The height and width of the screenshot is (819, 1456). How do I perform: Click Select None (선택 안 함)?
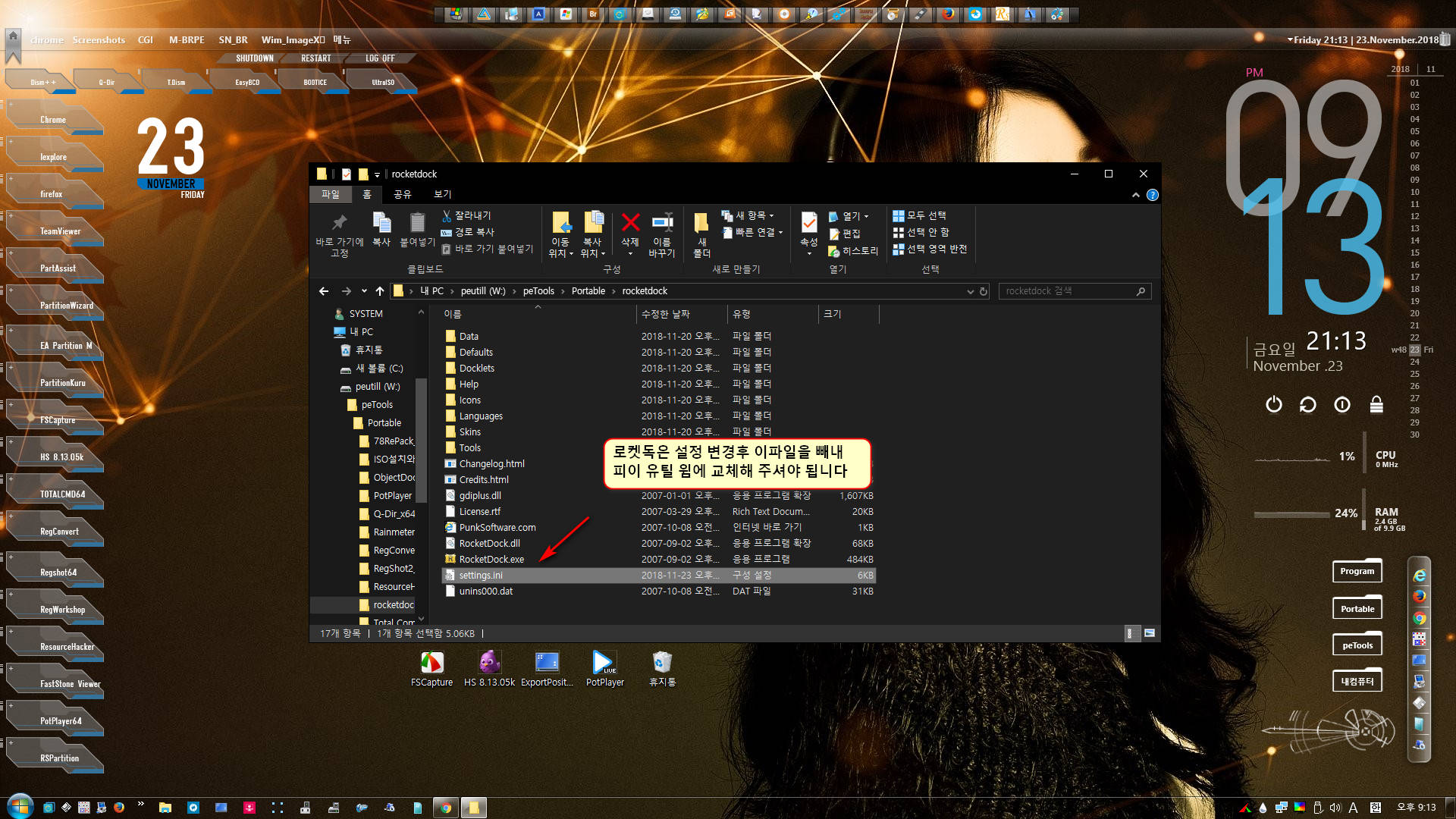[921, 232]
